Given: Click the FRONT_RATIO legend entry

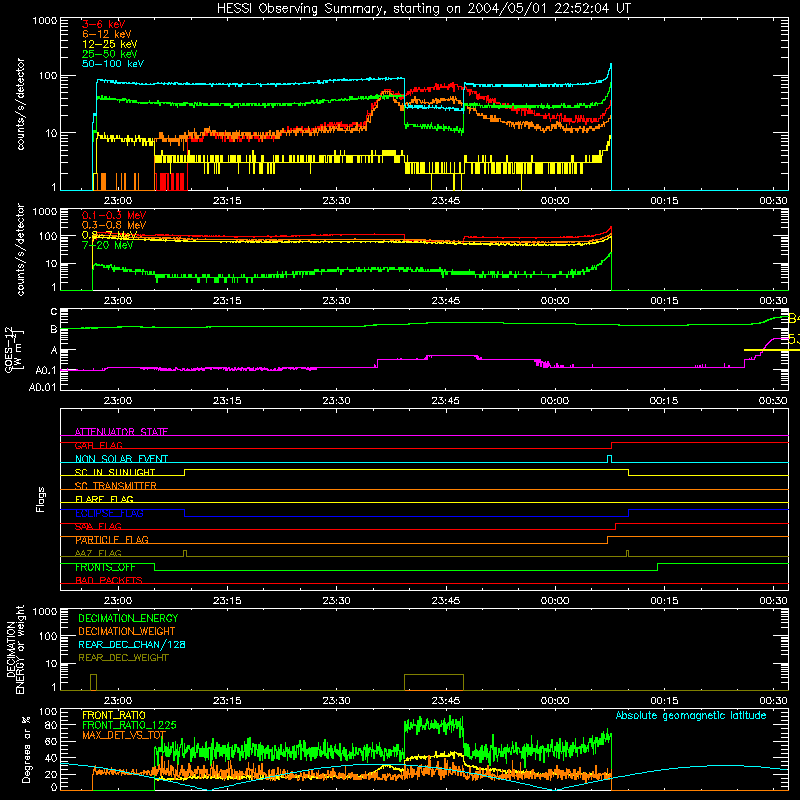Looking at the screenshot, I should (x=114, y=715).
